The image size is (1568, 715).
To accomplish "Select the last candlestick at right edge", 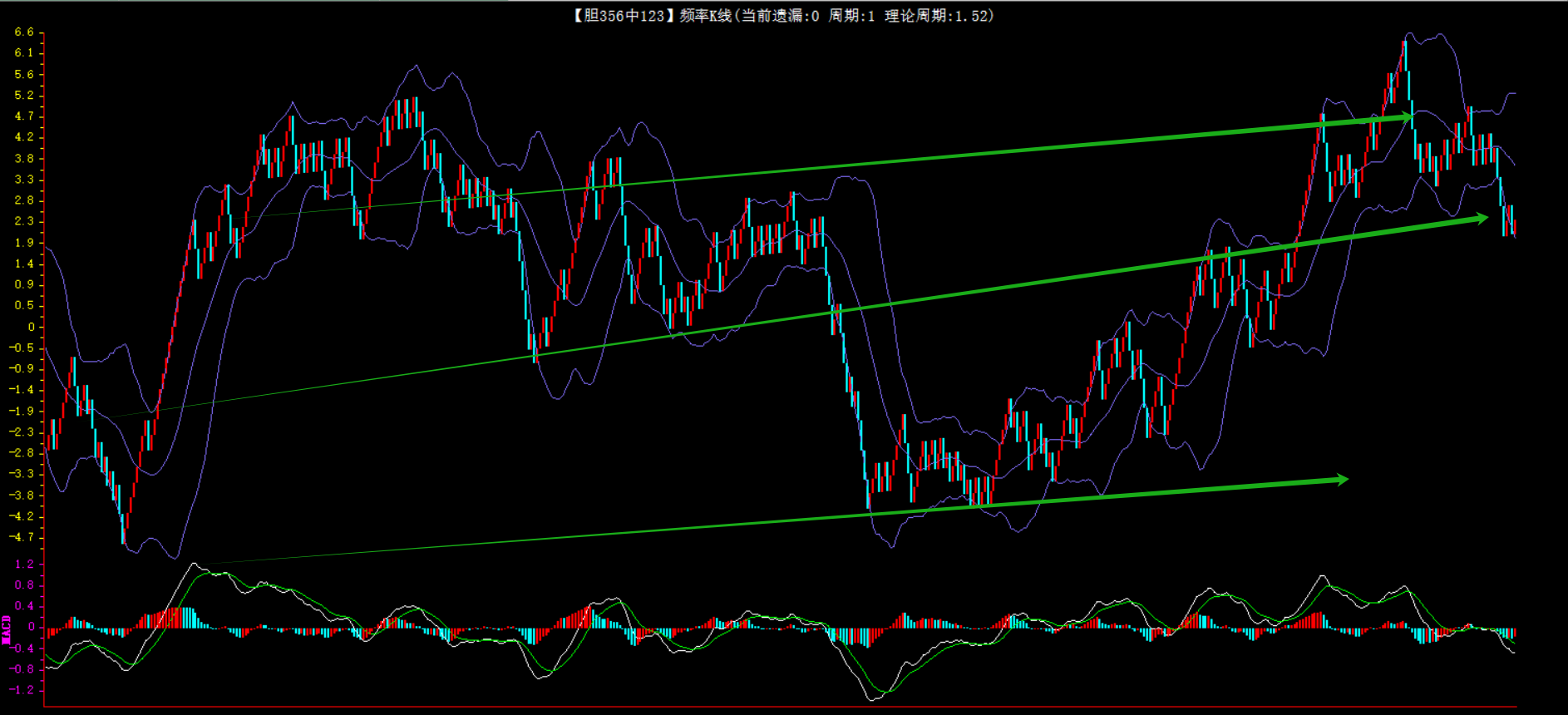I will 1514,228.
